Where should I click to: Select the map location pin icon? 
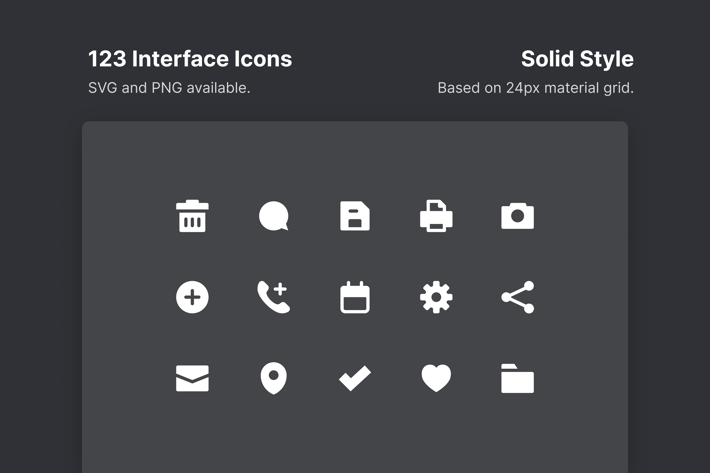pyautogui.click(x=273, y=378)
